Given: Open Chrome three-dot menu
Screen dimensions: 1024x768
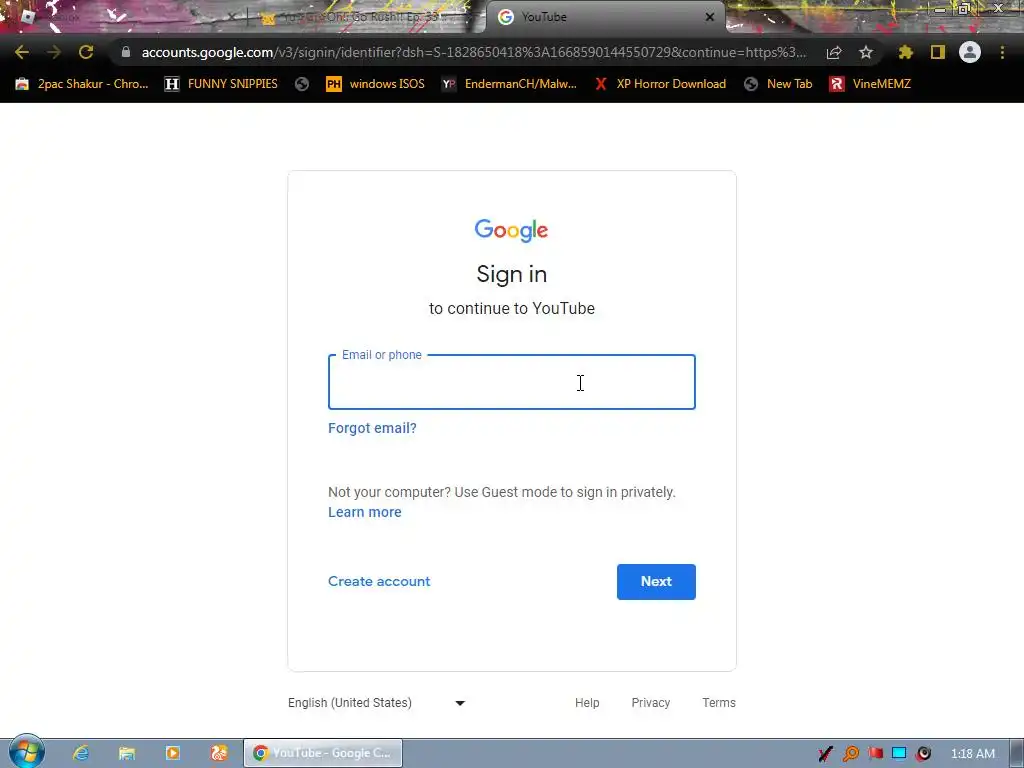Looking at the screenshot, I should pos(1002,52).
